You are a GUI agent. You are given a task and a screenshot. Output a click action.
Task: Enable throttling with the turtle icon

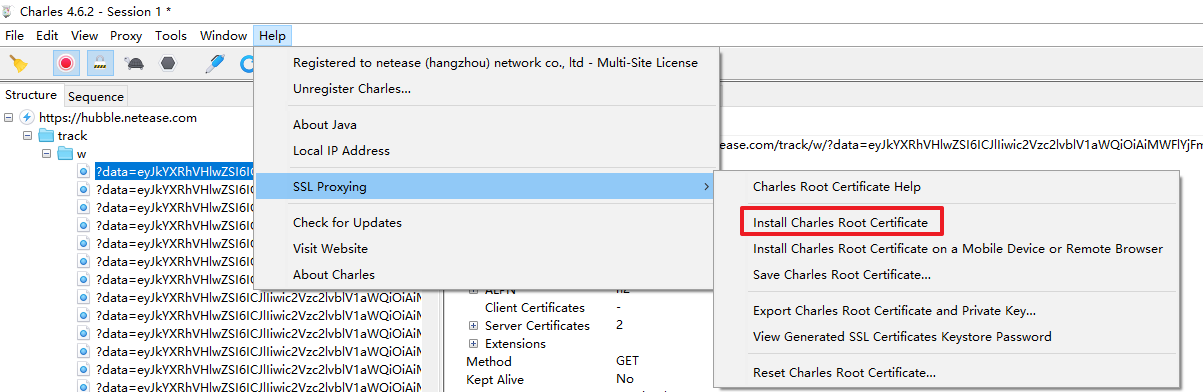click(x=134, y=64)
